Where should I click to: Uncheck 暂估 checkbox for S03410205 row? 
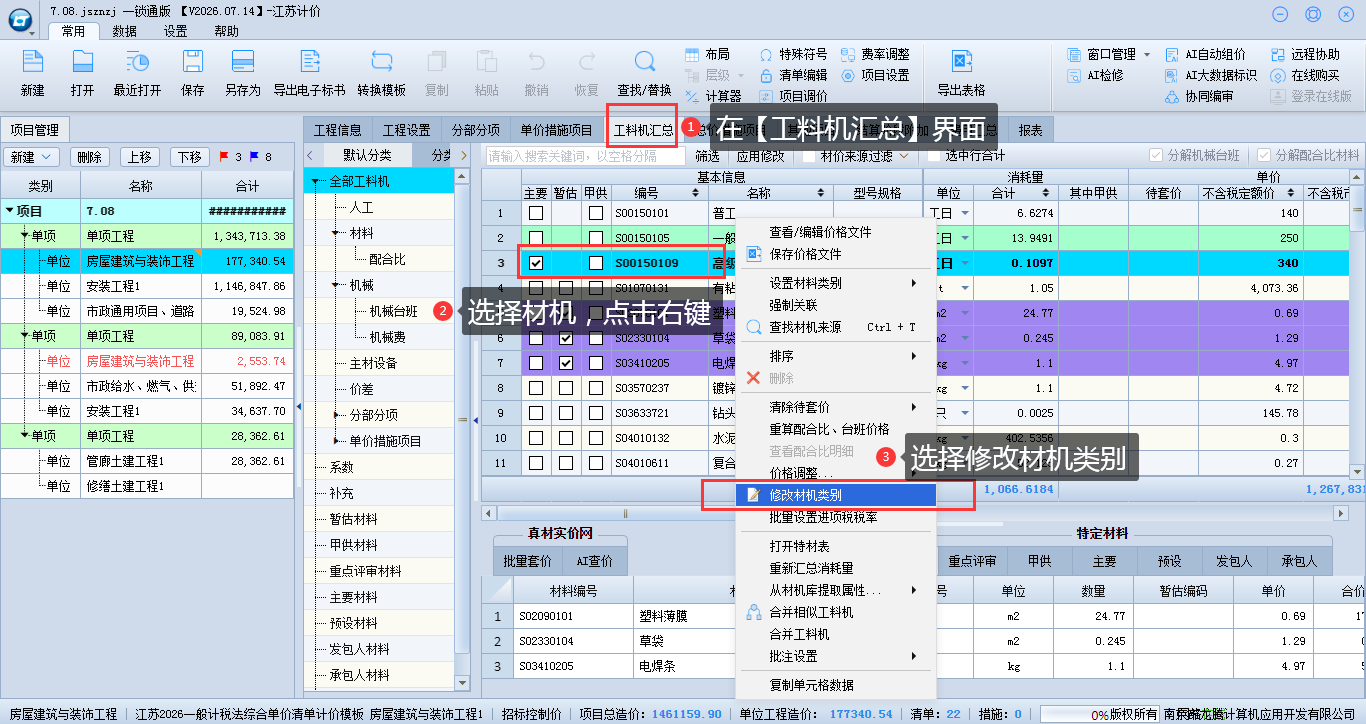[x=566, y=362]
